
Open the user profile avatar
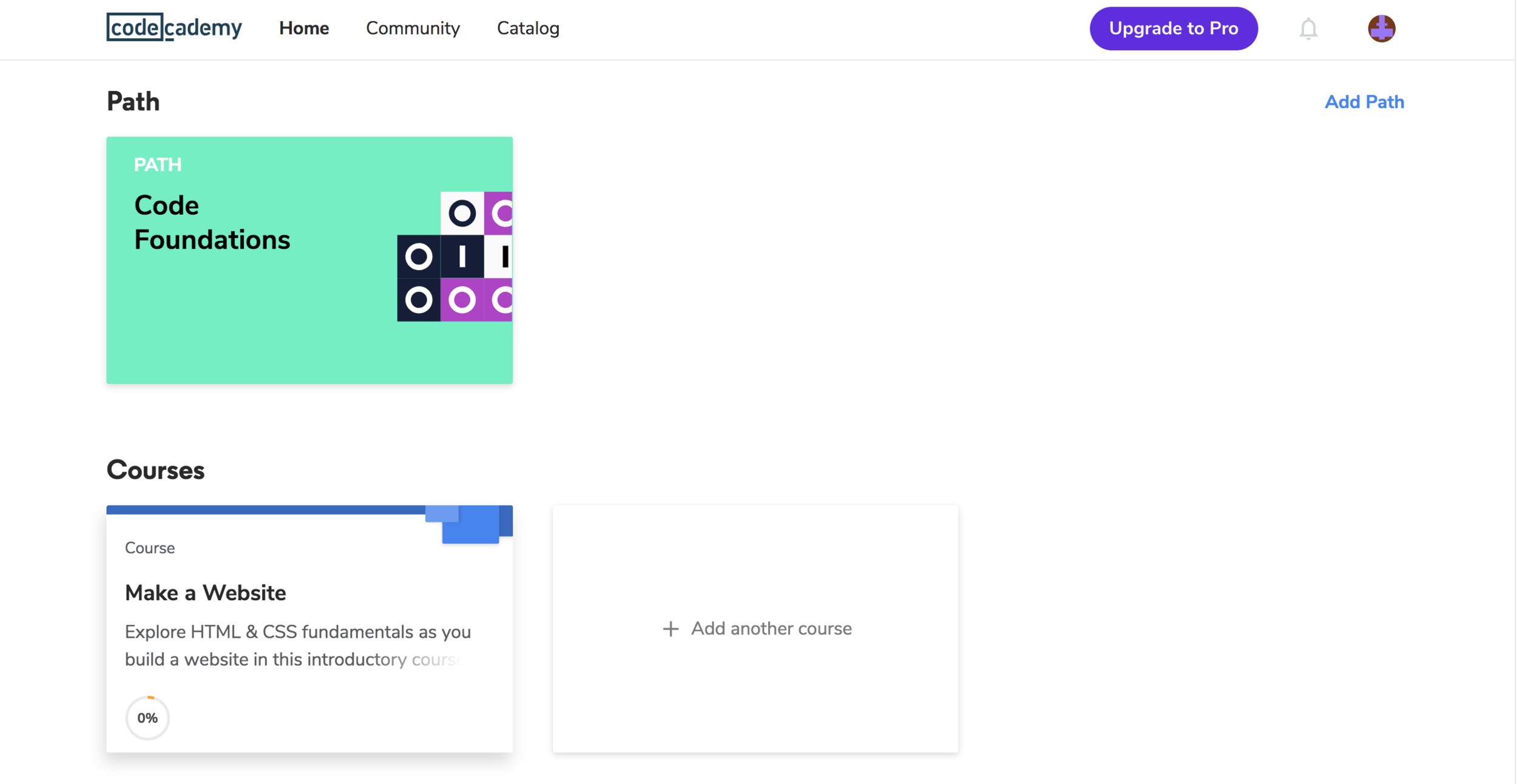[1381, 29]
